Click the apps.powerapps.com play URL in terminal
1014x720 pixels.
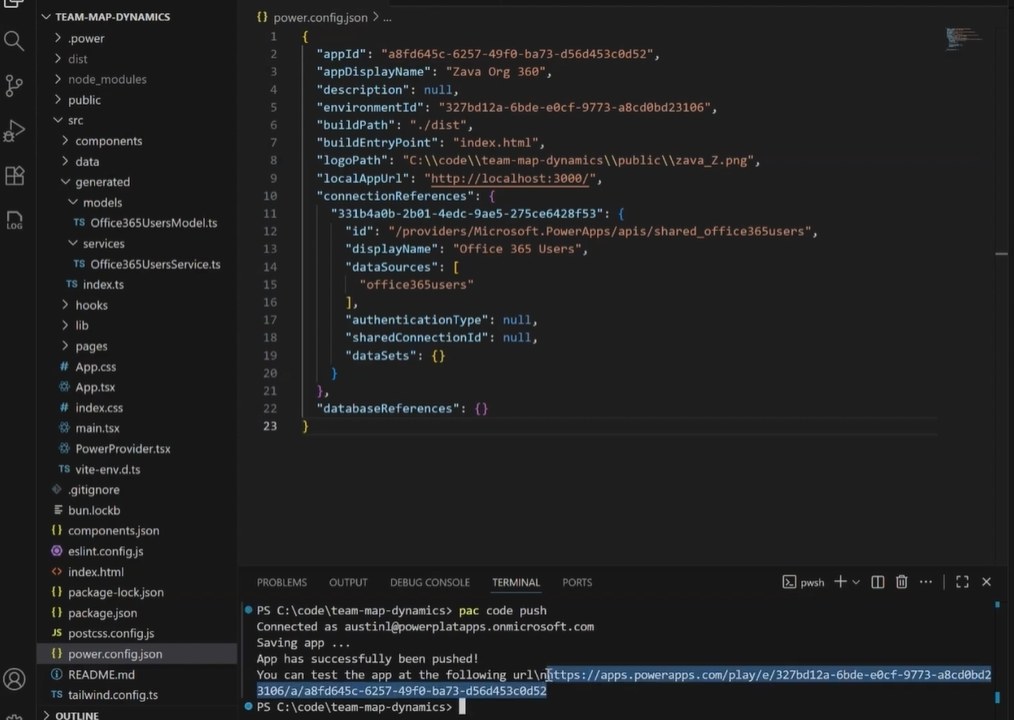pyautogui.click(x=624, y=682)
